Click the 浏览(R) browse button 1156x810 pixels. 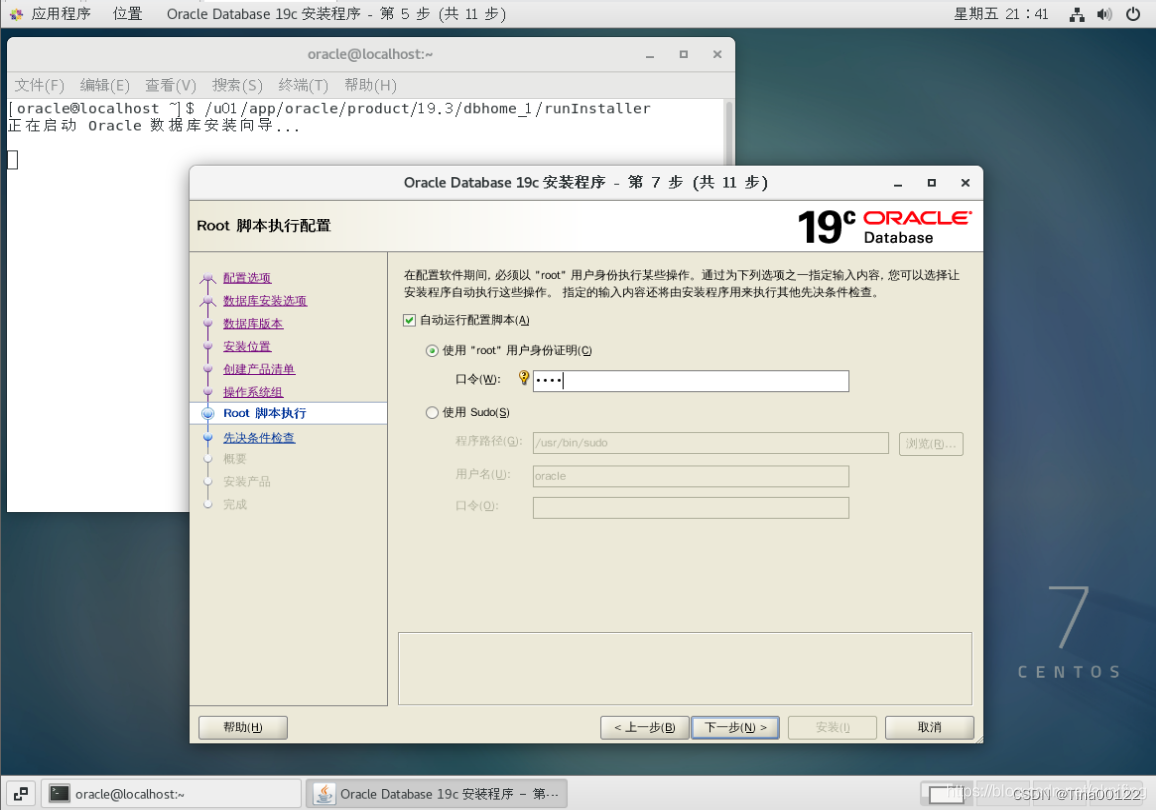click(930, 444)
